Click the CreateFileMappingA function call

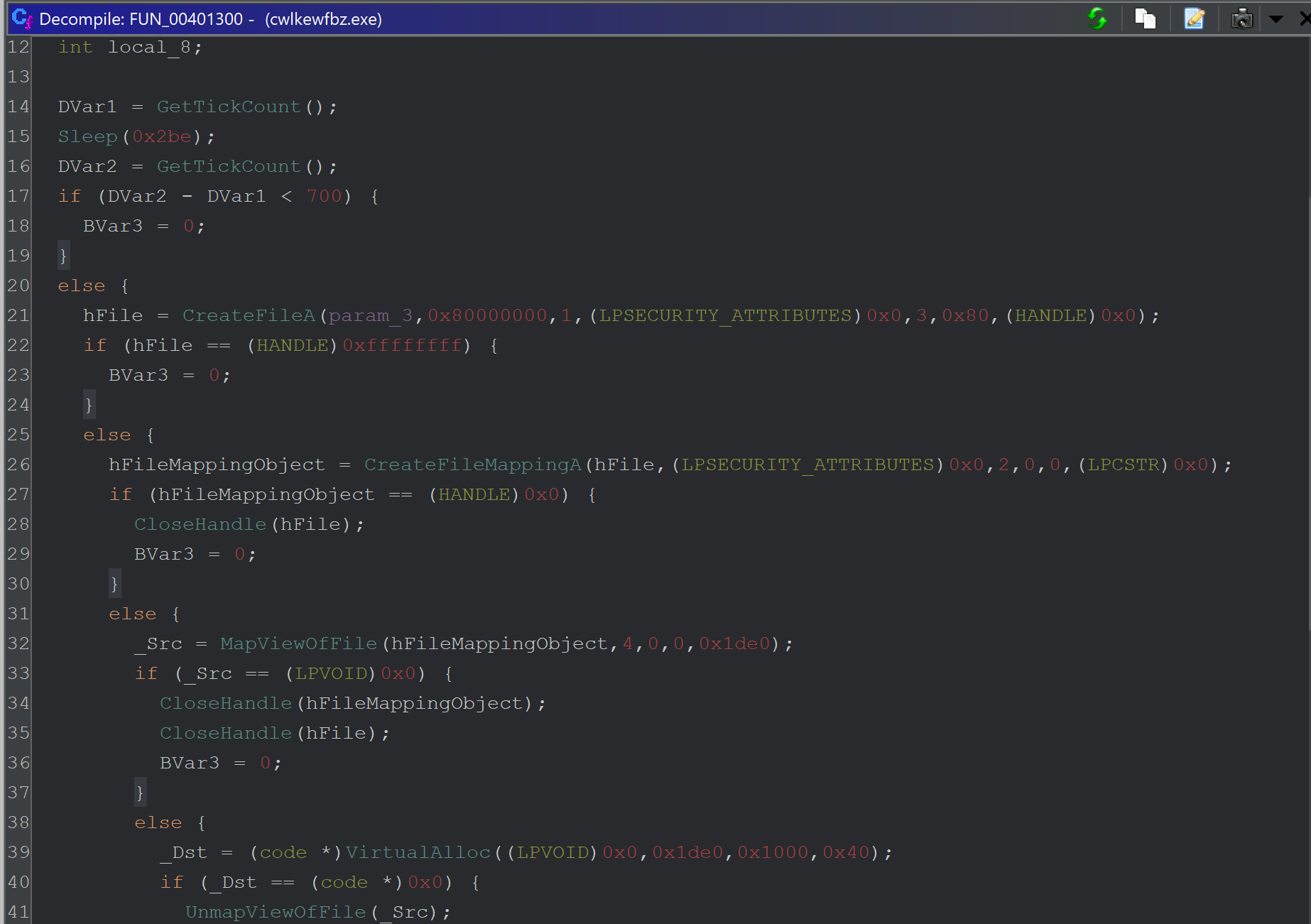point(473,464)
